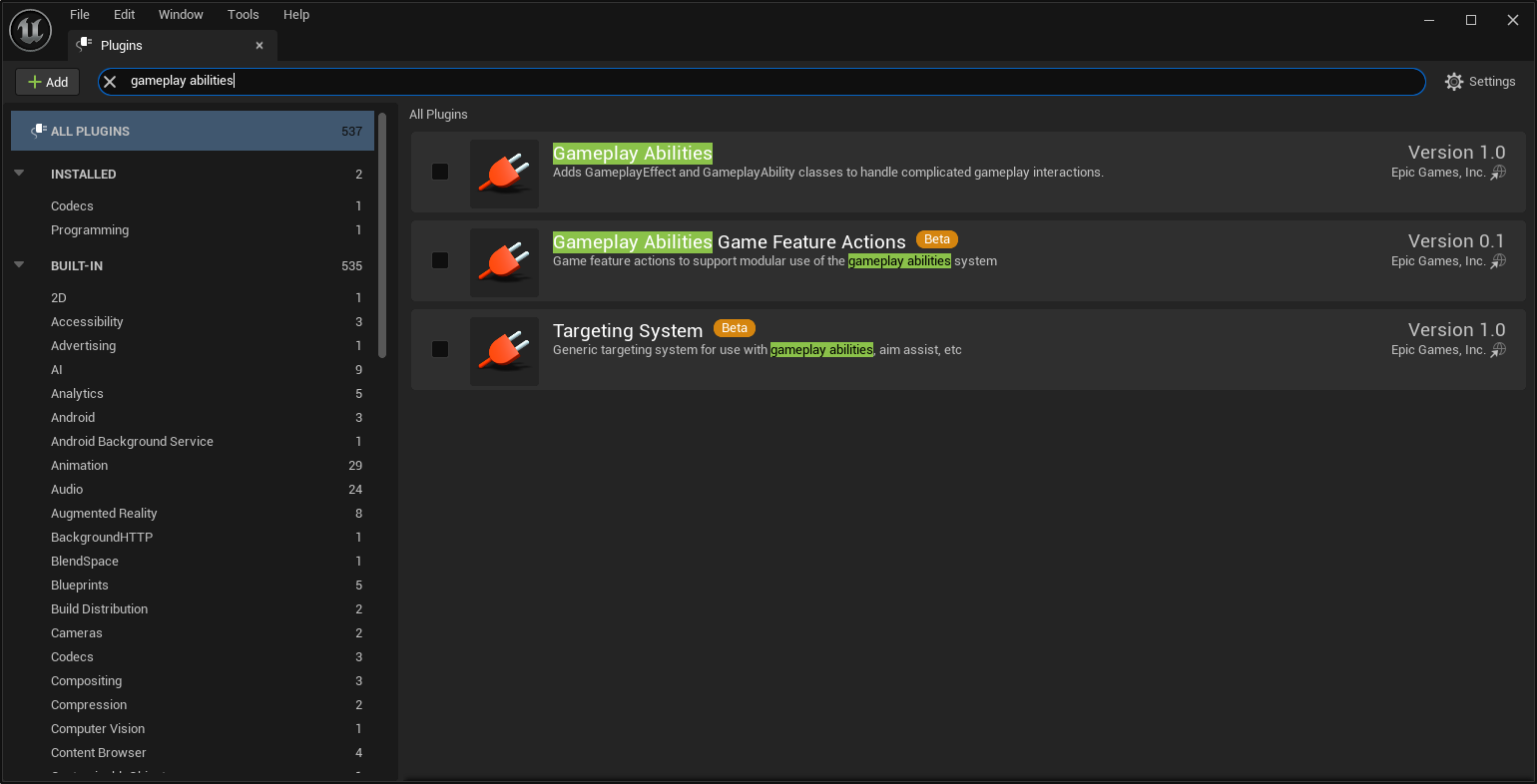Select the Programming category
Image resolution: width=1537 pixels, height=784 pixels.
click(193, 229)
